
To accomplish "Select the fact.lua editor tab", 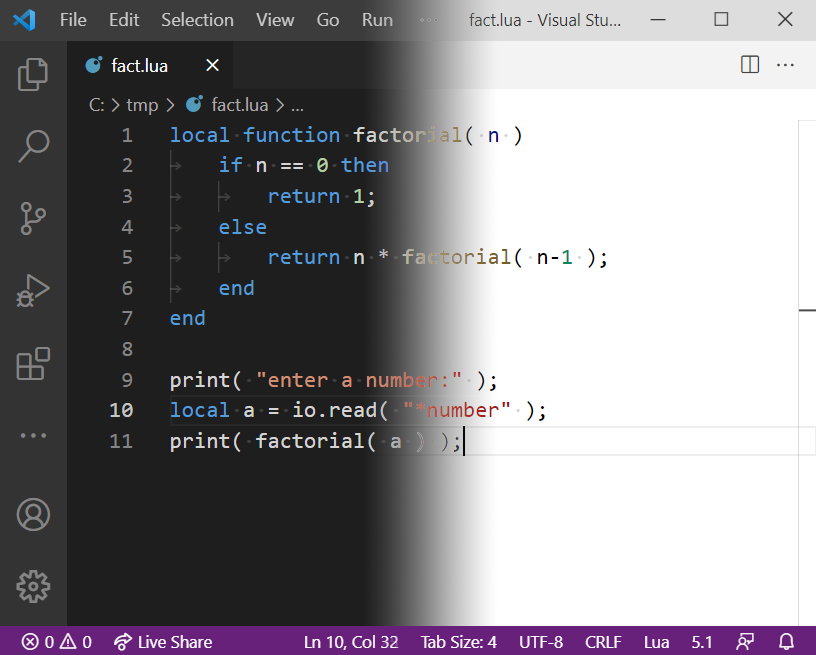I will point(150,66).
